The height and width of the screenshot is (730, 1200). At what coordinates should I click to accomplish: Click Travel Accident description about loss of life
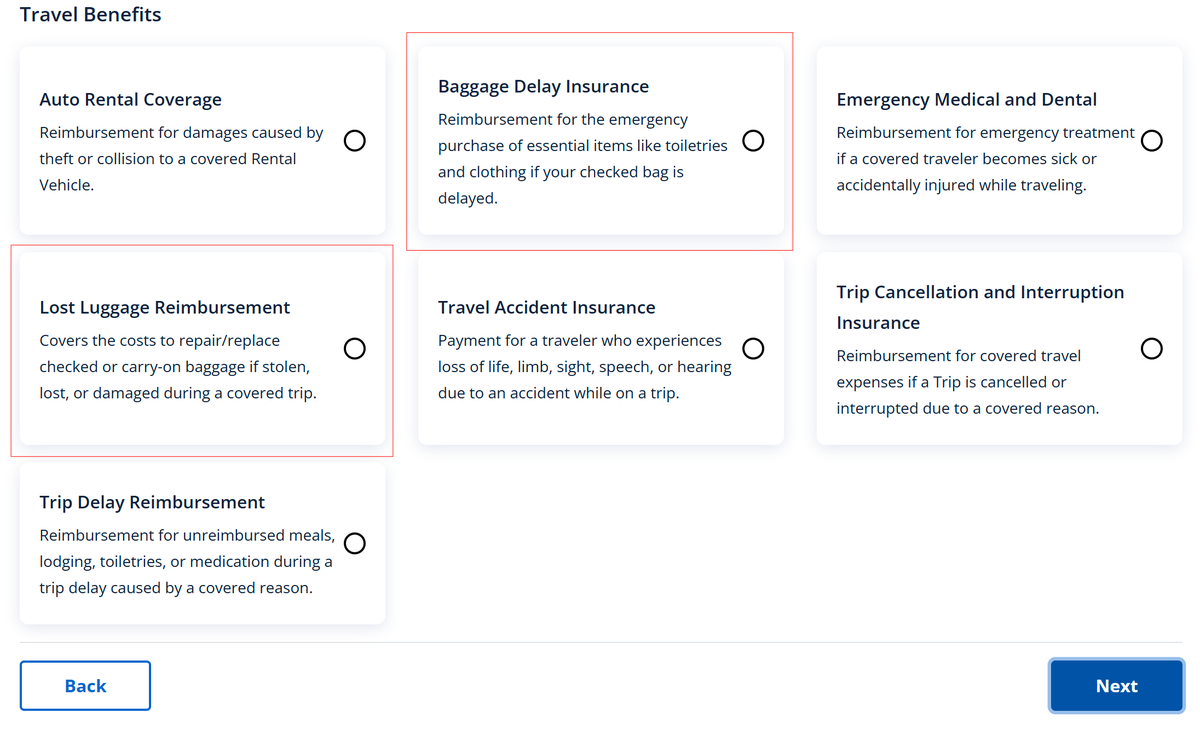(x=584, y=367)
